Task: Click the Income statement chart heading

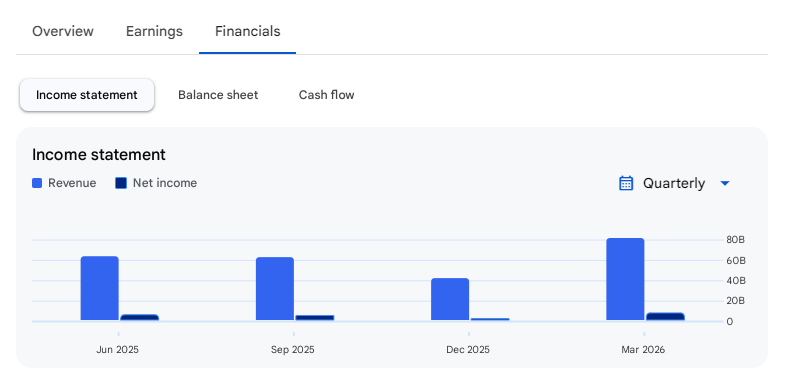Action: [99, 155]
